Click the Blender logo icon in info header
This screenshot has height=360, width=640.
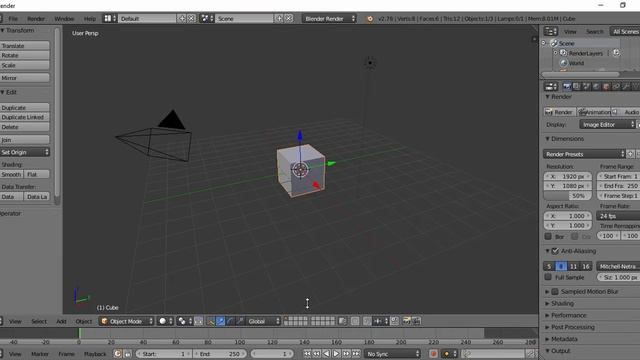370,19
